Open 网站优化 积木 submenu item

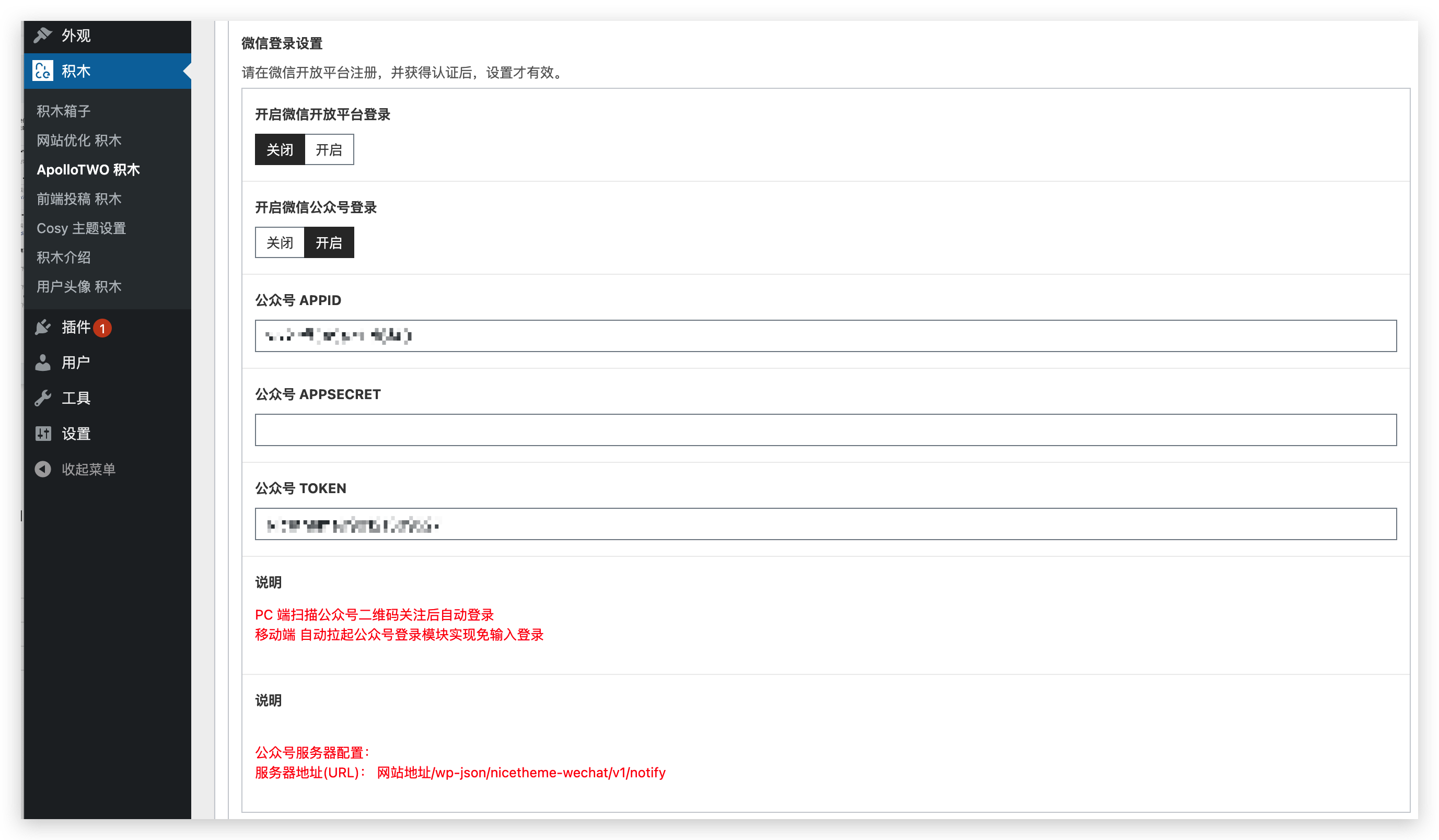tap(79, 141)
